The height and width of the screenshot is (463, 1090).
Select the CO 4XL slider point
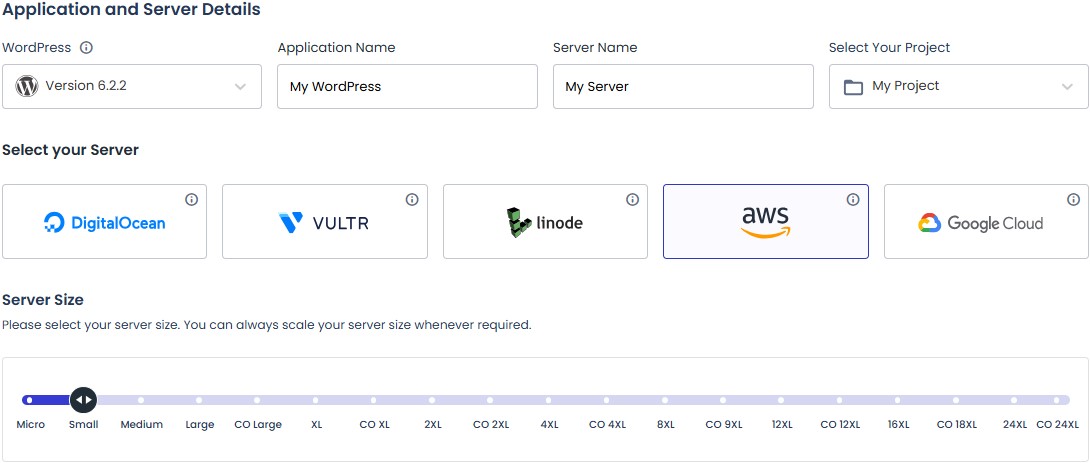(x=606, y=400)
